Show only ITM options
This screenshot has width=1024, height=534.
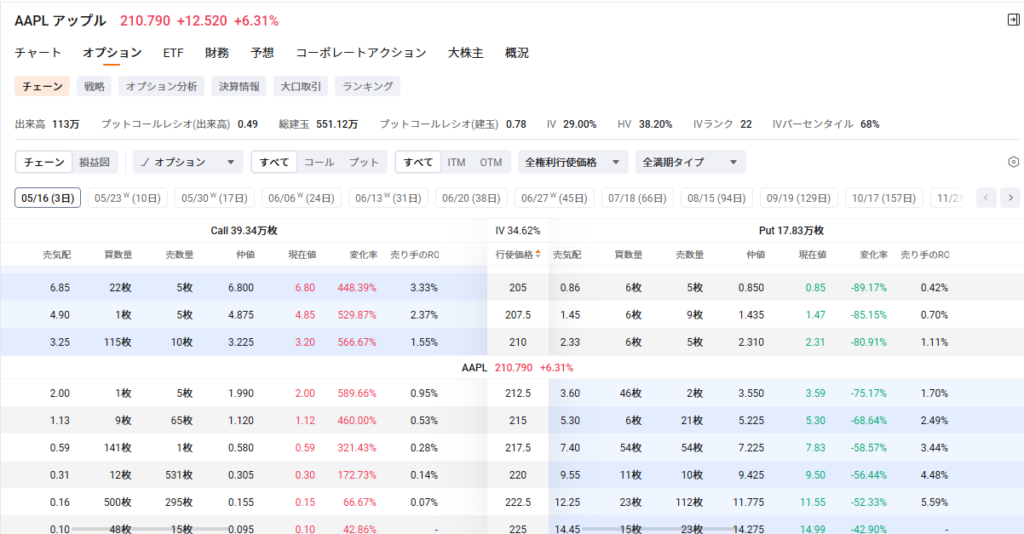[456, 162]
